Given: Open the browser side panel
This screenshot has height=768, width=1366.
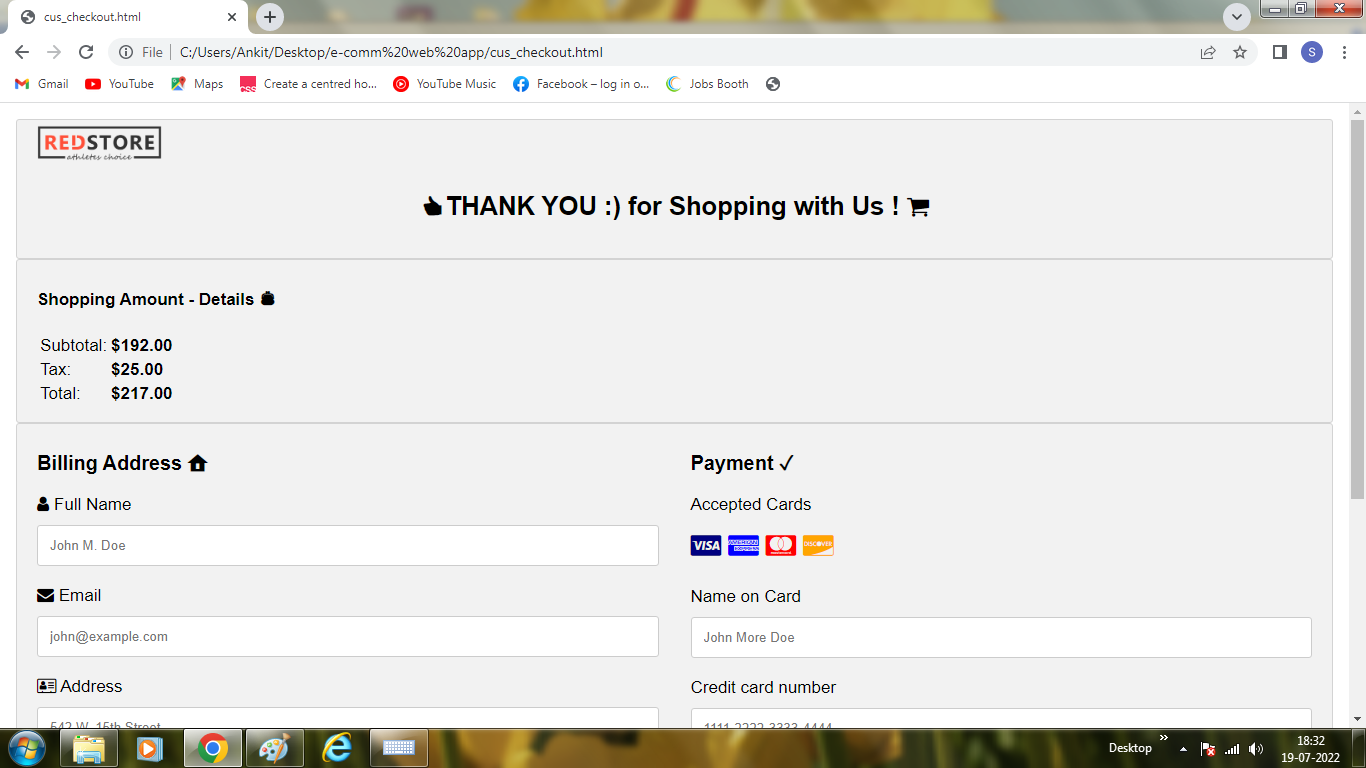Looking at the screenshot, I should pos(1279,52).
